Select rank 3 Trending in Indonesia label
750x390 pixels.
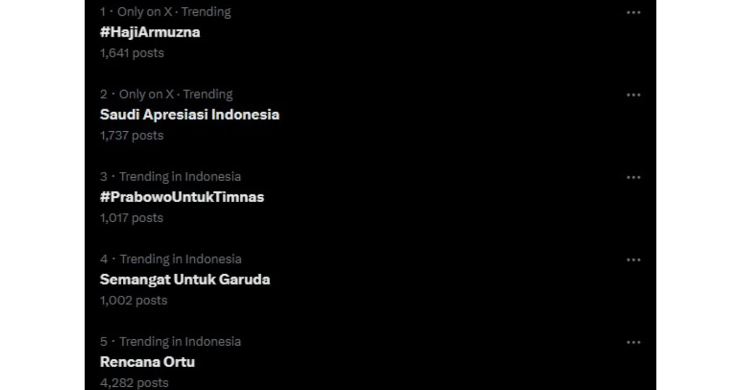tap(180, 177)
